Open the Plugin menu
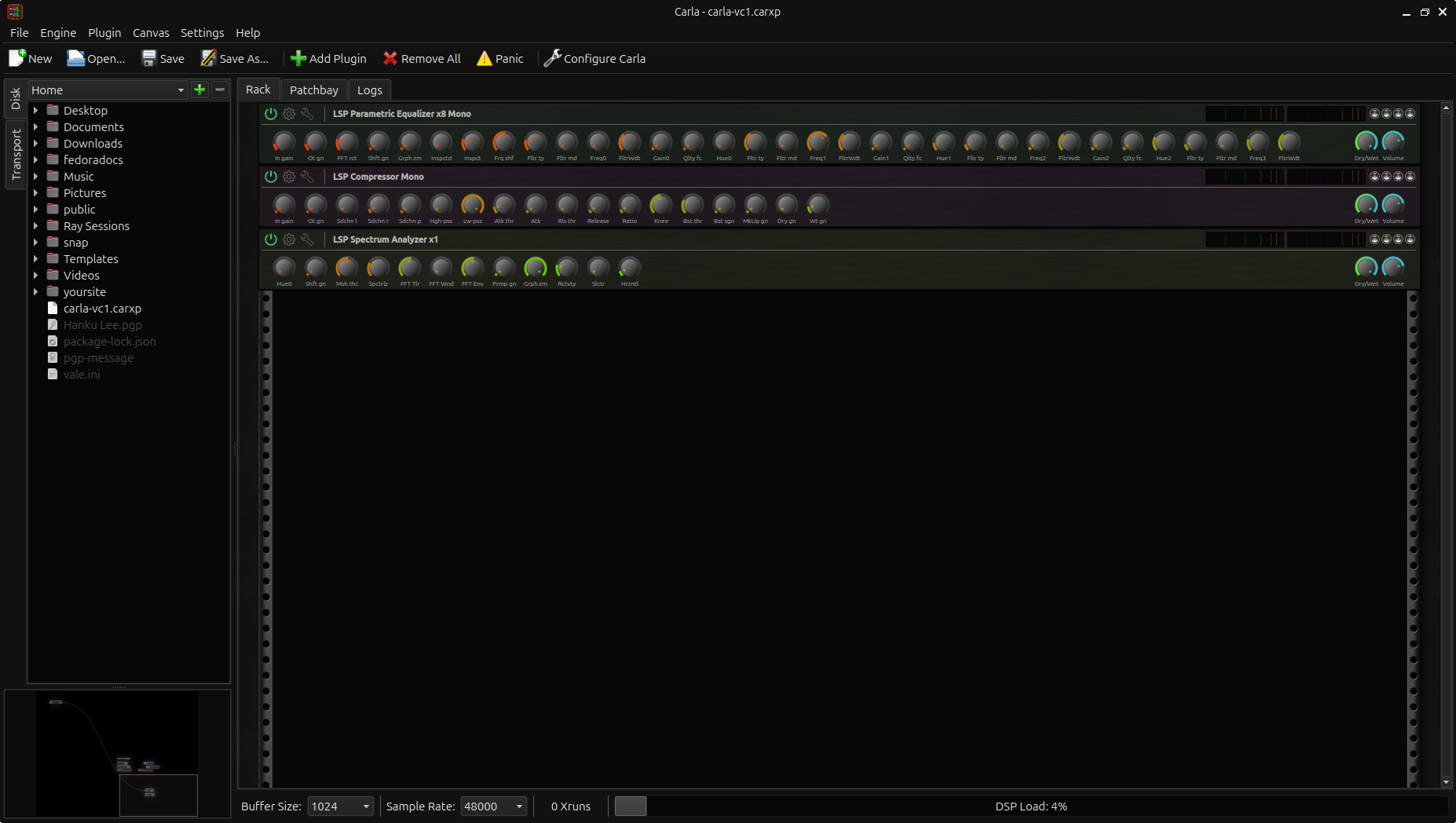The width and height of the screenshot is (1456, 823). click(x=104, y=33)
